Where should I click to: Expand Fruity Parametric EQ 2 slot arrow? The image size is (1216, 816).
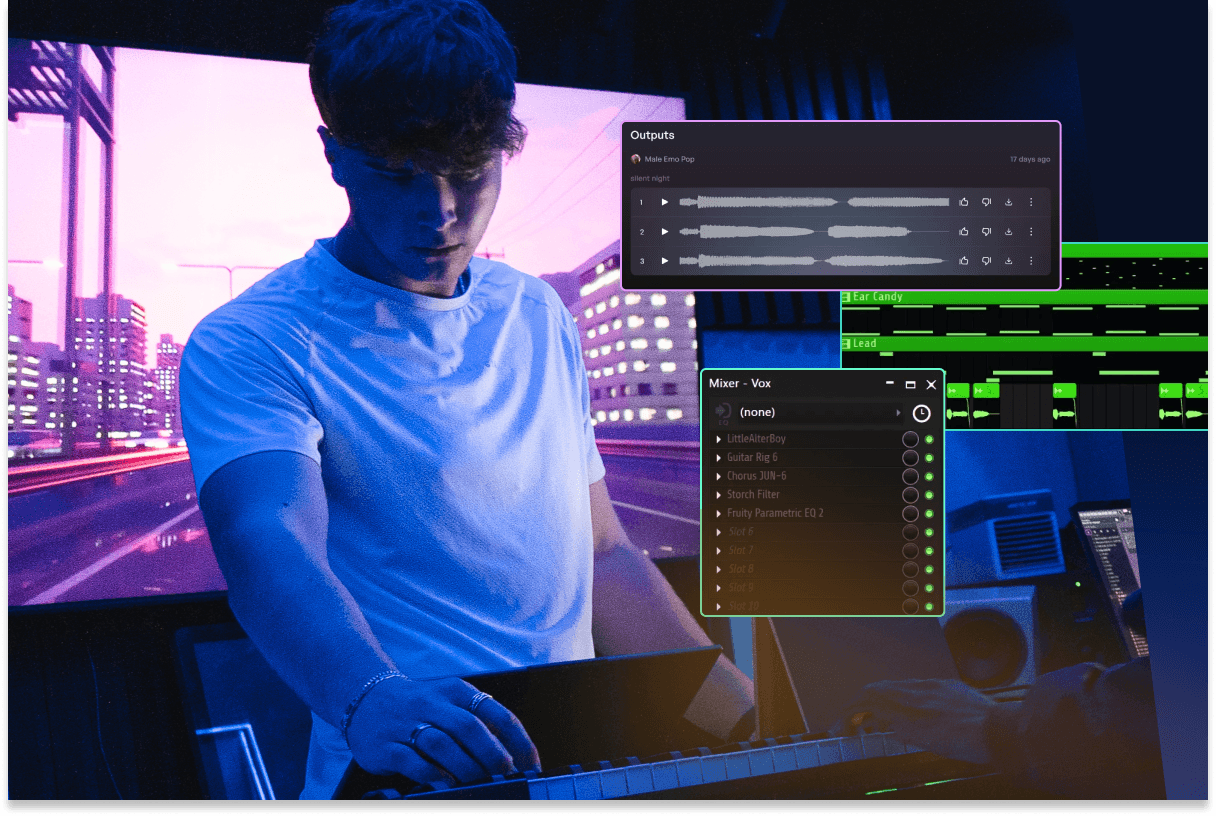(x=719, y=513)
